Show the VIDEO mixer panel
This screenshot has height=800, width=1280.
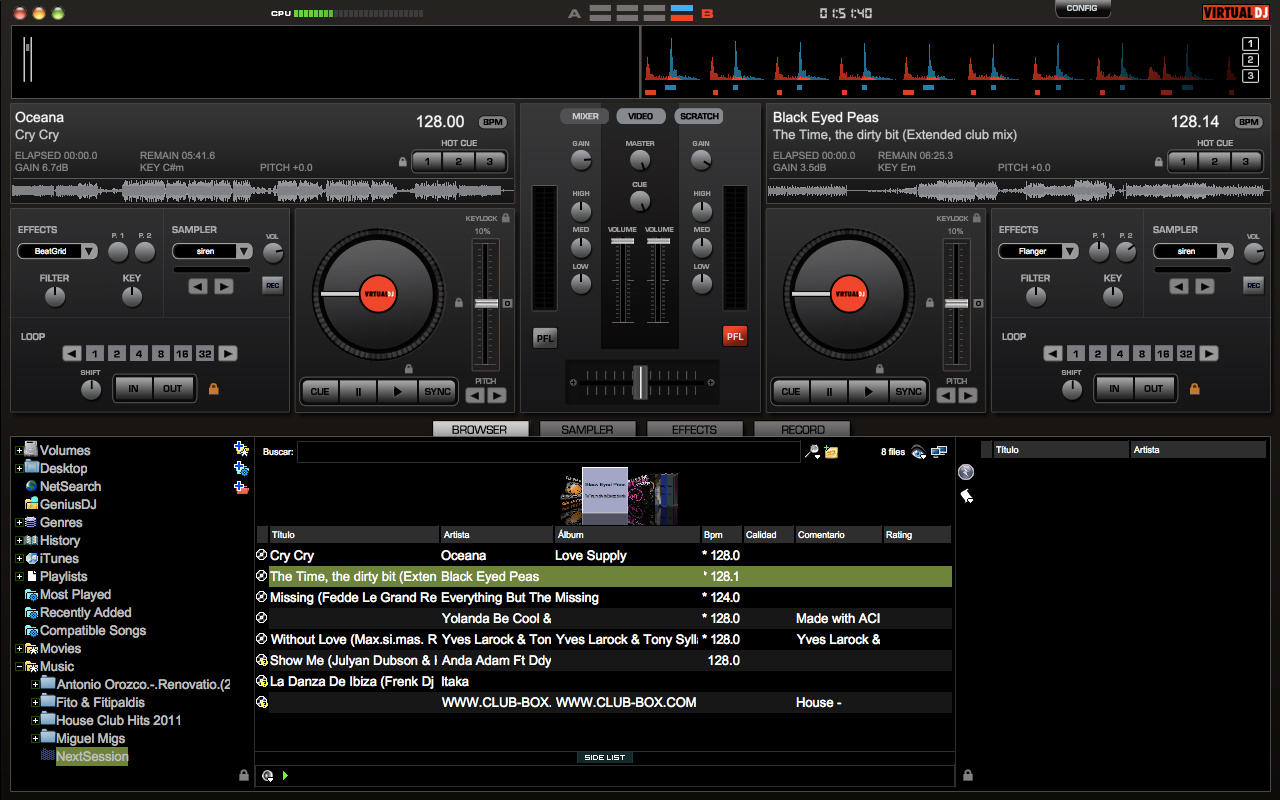641,116
